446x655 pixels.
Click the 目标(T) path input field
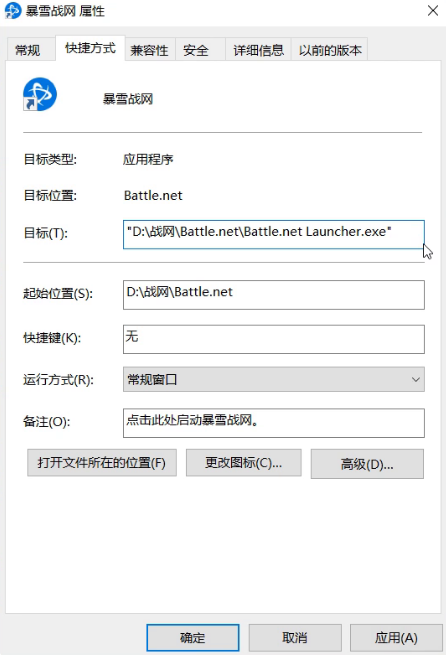point(274,234)
